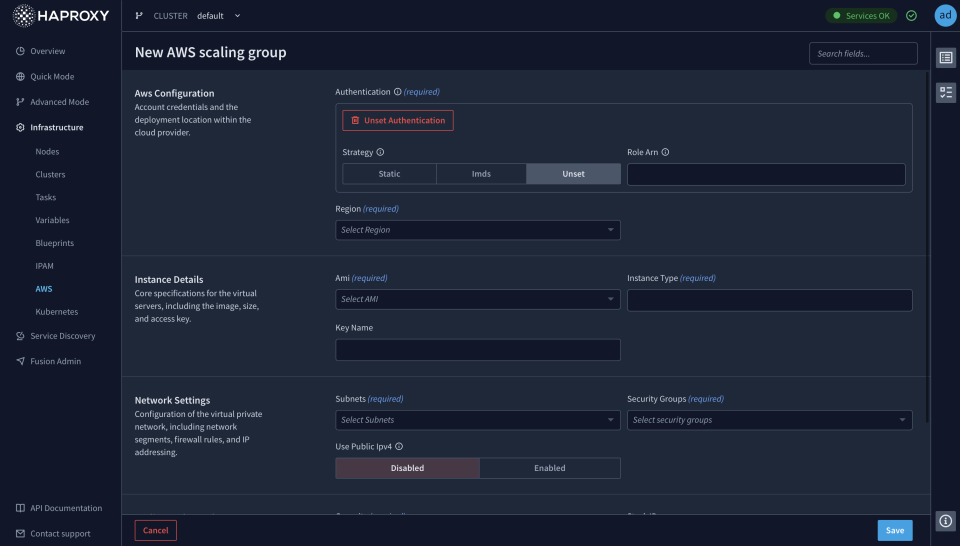The image size is (960, 546).
Task: Open API Documentation link
Action: click(x=66, y=508)
